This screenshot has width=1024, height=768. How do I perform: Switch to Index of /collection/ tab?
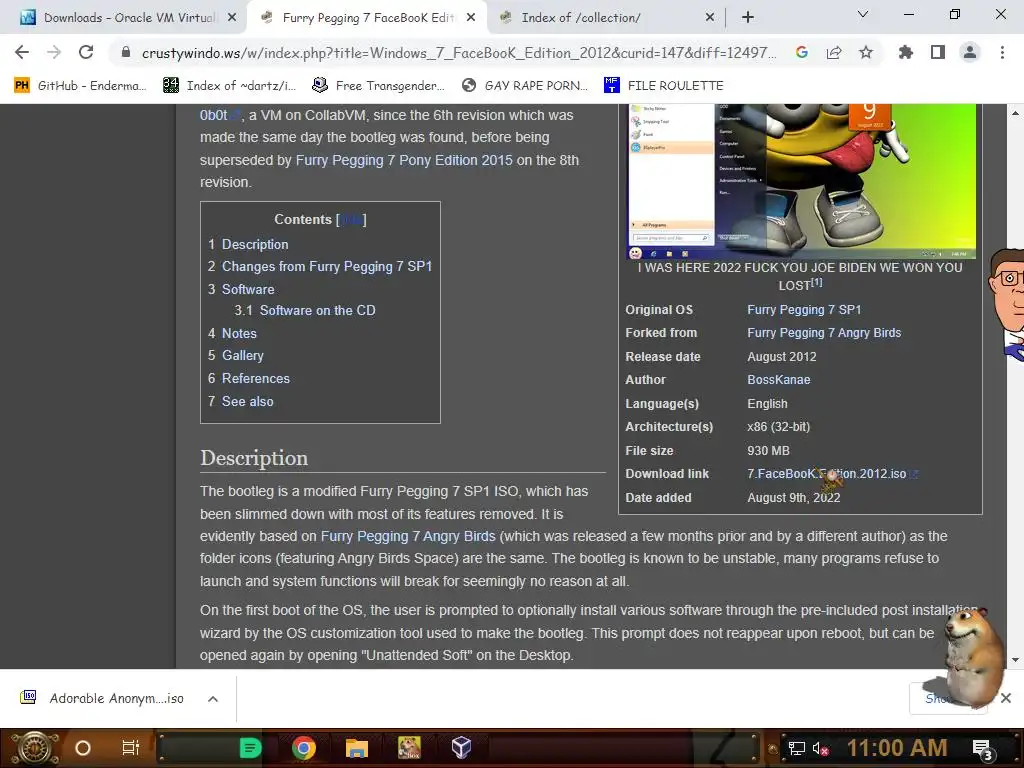[607, 18]
